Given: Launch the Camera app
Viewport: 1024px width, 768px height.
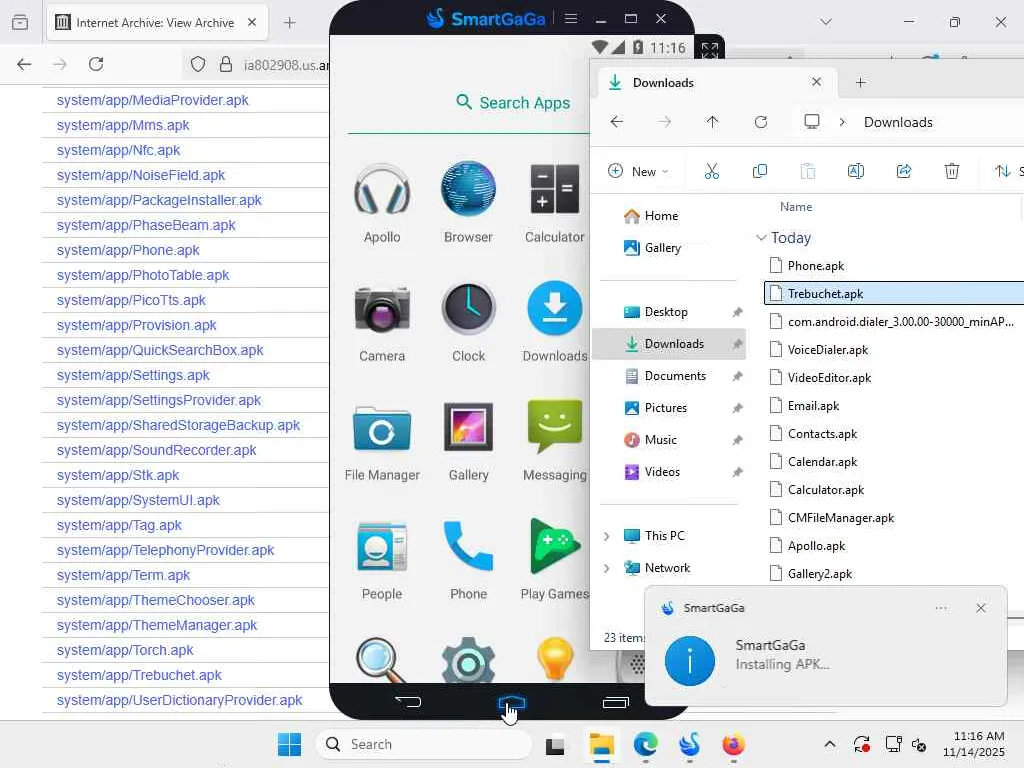Looking at the screenshot, I should [382, 308].
